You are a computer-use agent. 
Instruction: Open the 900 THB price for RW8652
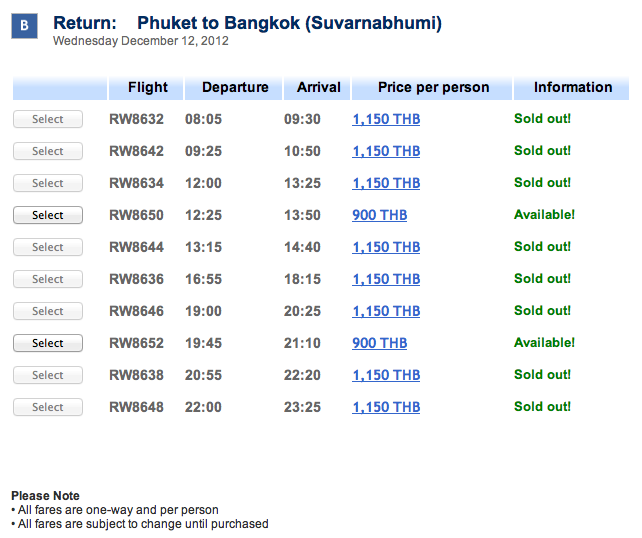click(x=380, y=343)
